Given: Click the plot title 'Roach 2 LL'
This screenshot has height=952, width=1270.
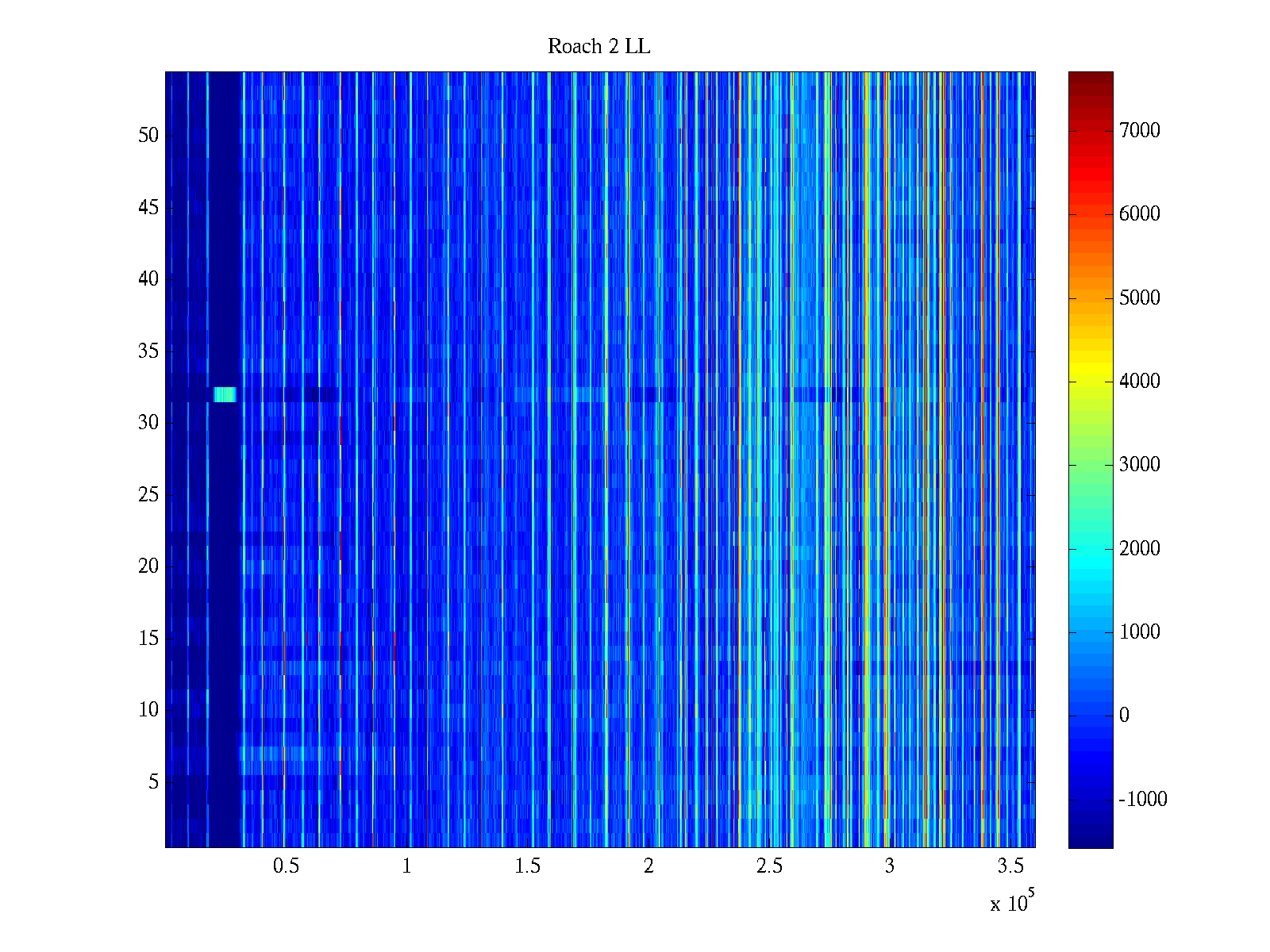Looking at the screenshot, I should [598, 47].
